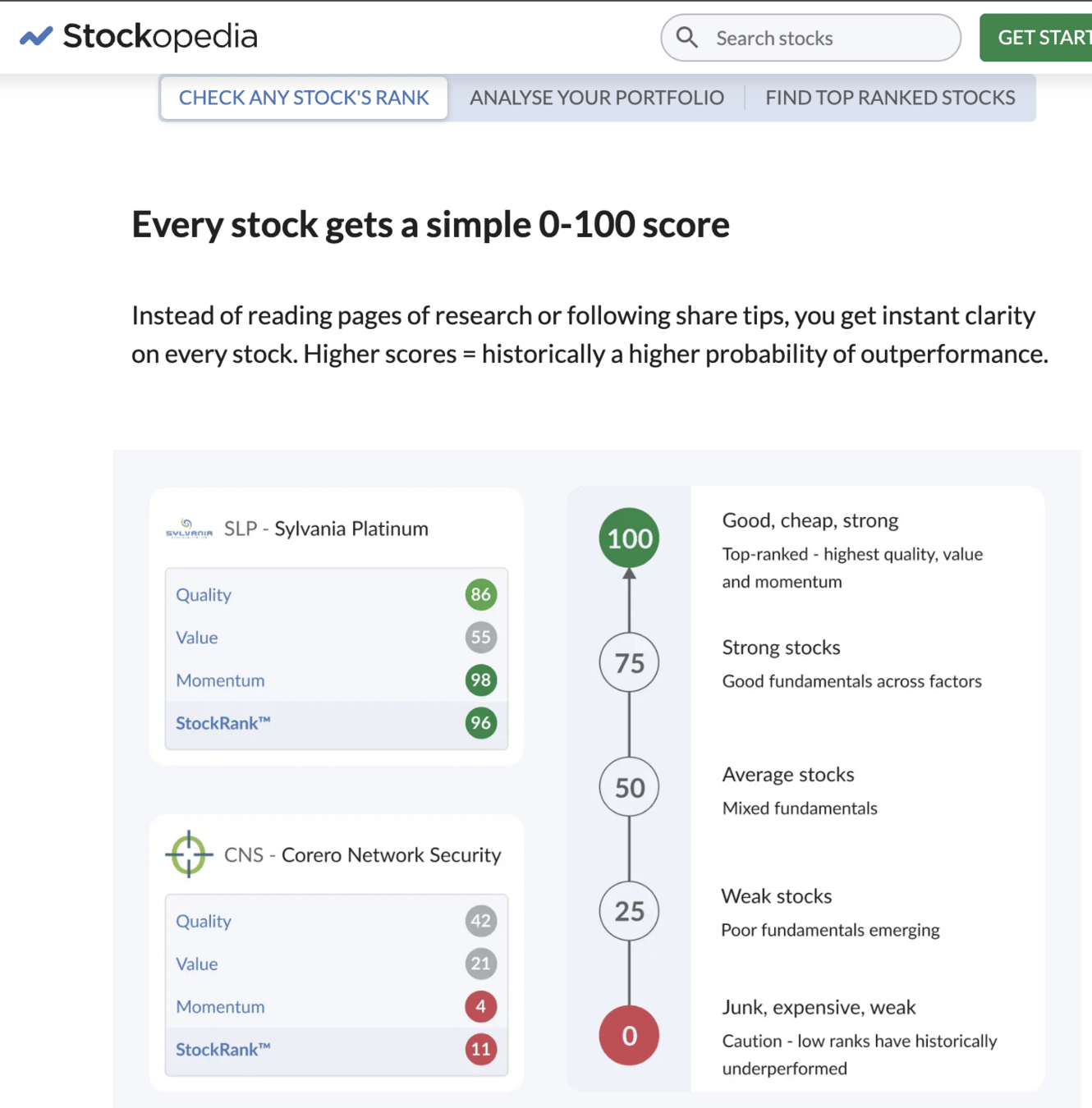
Task: Click Corero's Value score badge 21
Action: 481,964
